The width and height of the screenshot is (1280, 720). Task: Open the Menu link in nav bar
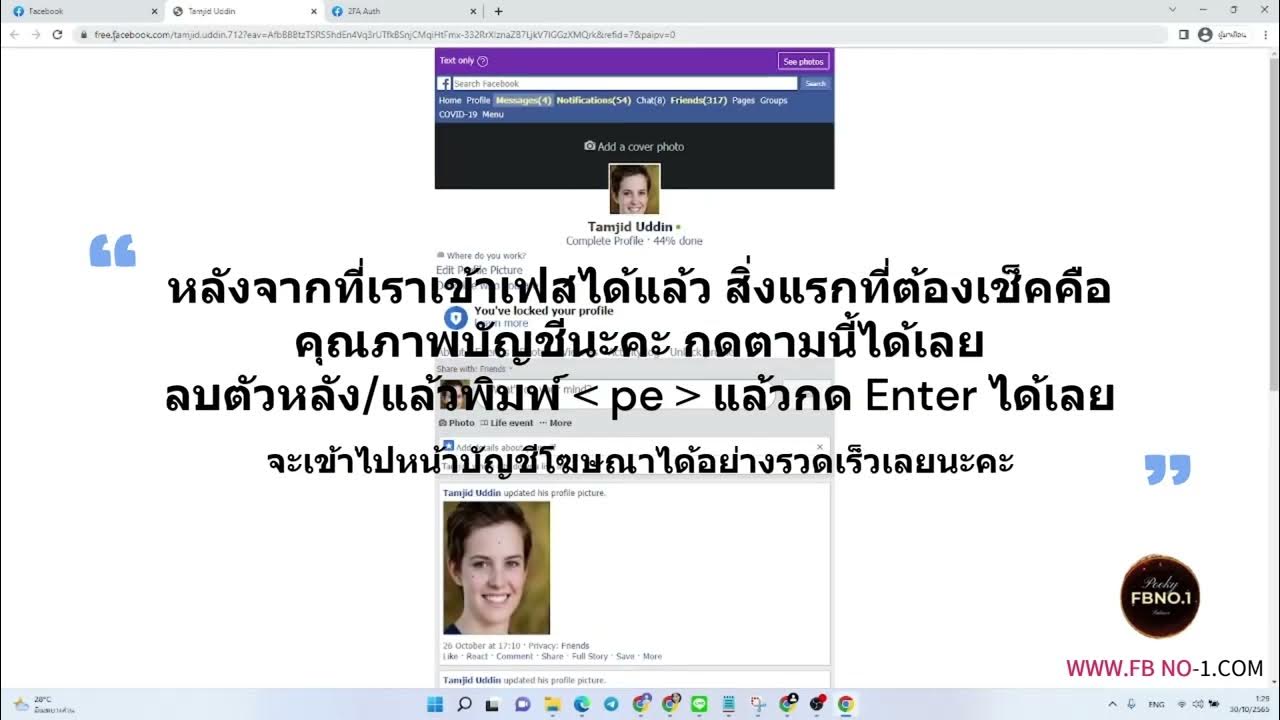coord(493,114)
